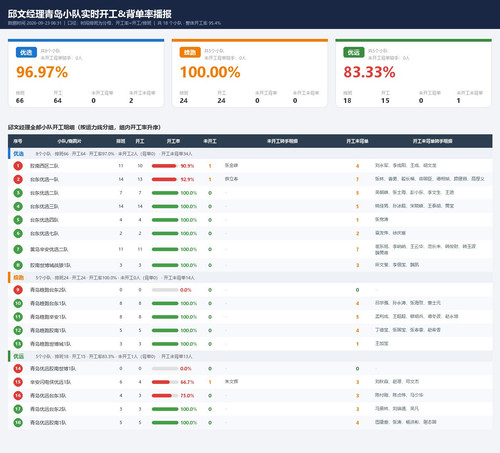
Task: Click the red progress bar in rank 1 row
Action: 165,166
